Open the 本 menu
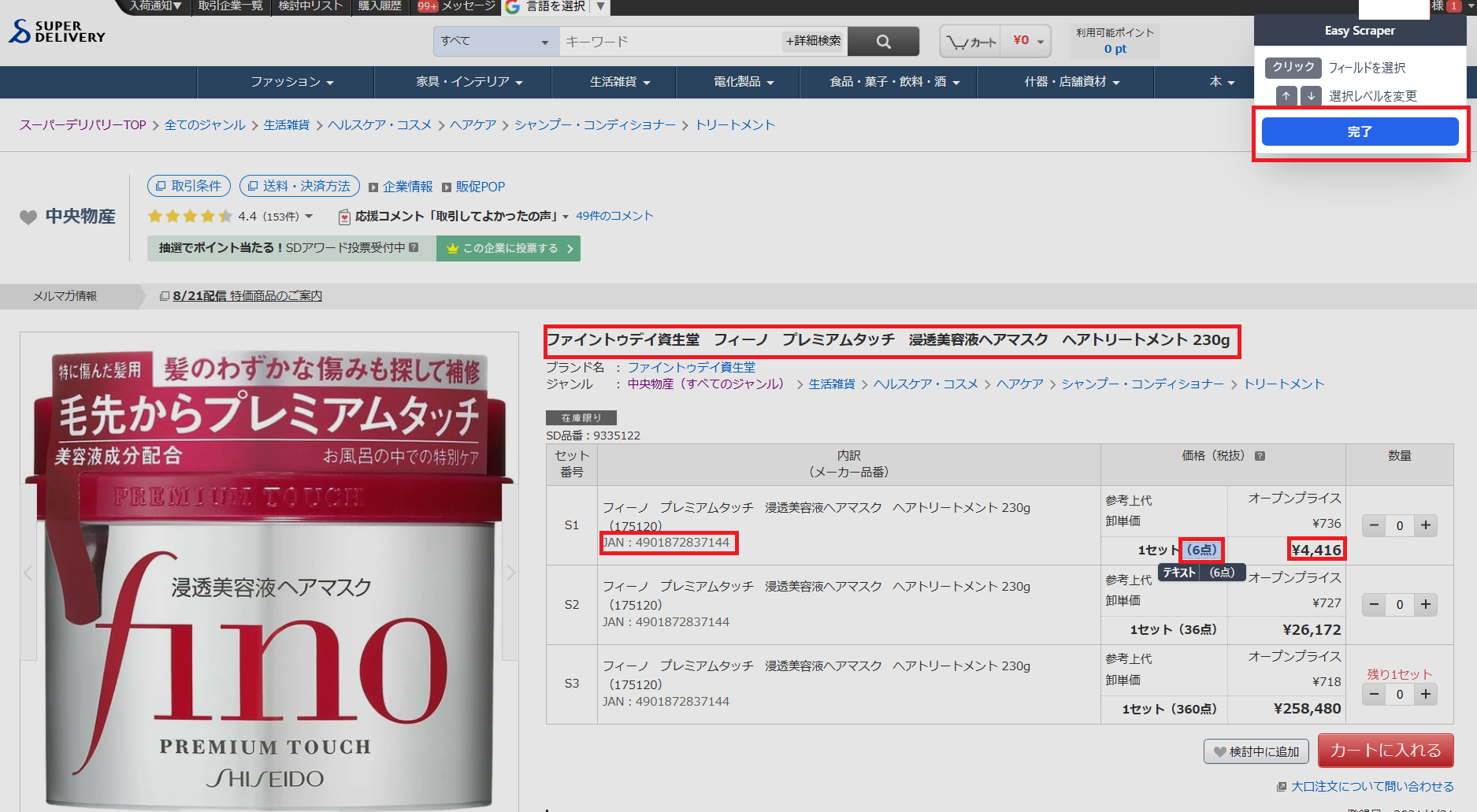 1222,82
